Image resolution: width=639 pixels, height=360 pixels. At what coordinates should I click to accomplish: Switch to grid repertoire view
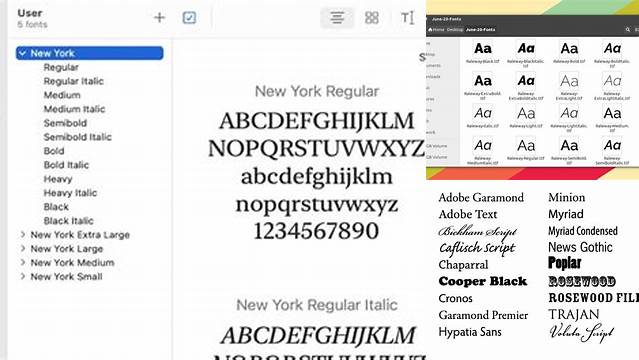pyautogui.click(x=372, y=18)
